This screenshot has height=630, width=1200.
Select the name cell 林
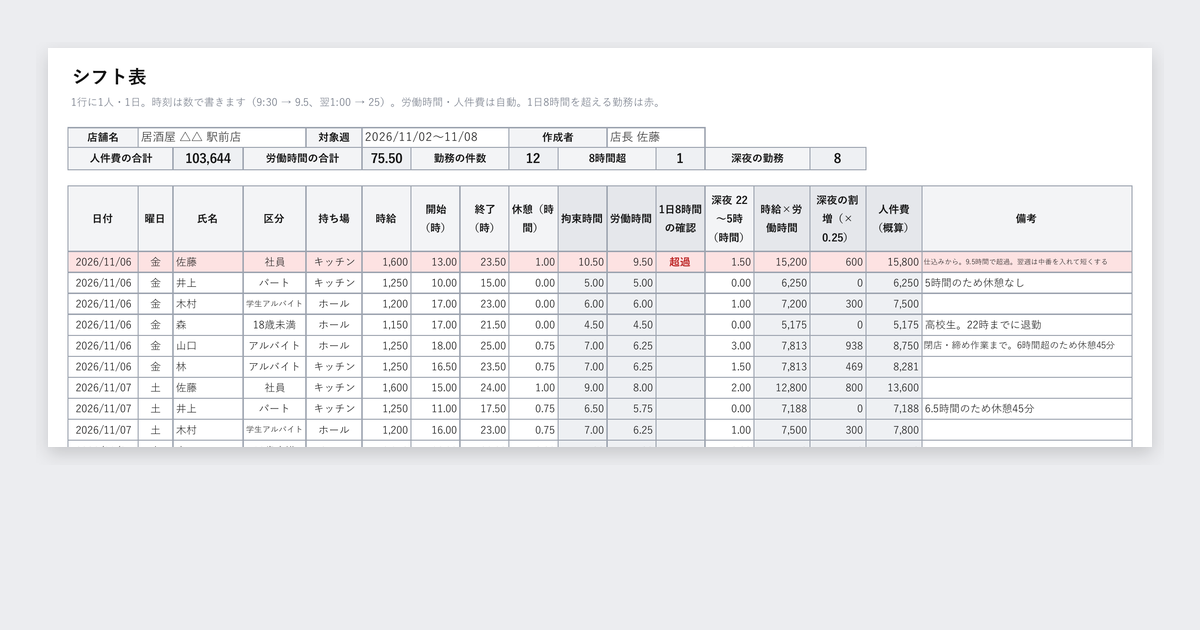point(208,367)
